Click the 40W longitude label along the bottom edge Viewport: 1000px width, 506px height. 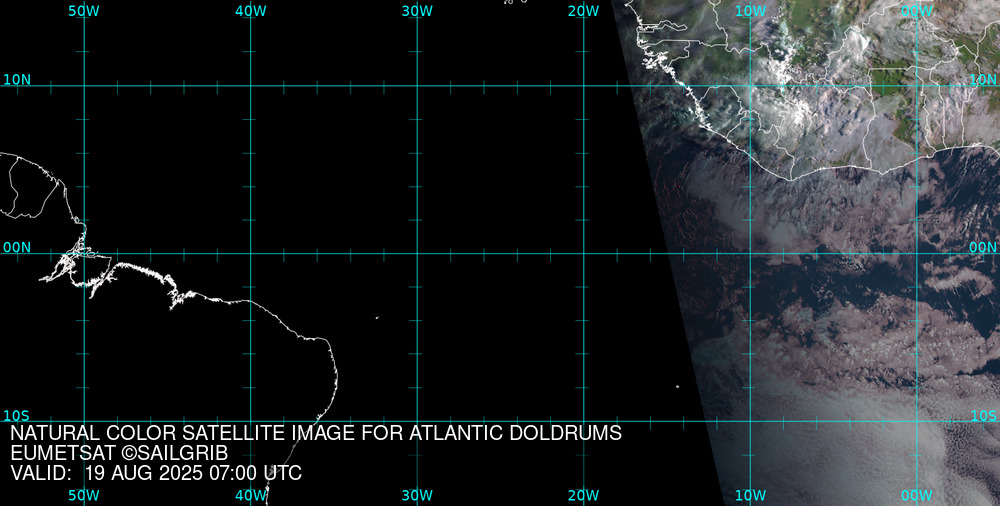251,496
